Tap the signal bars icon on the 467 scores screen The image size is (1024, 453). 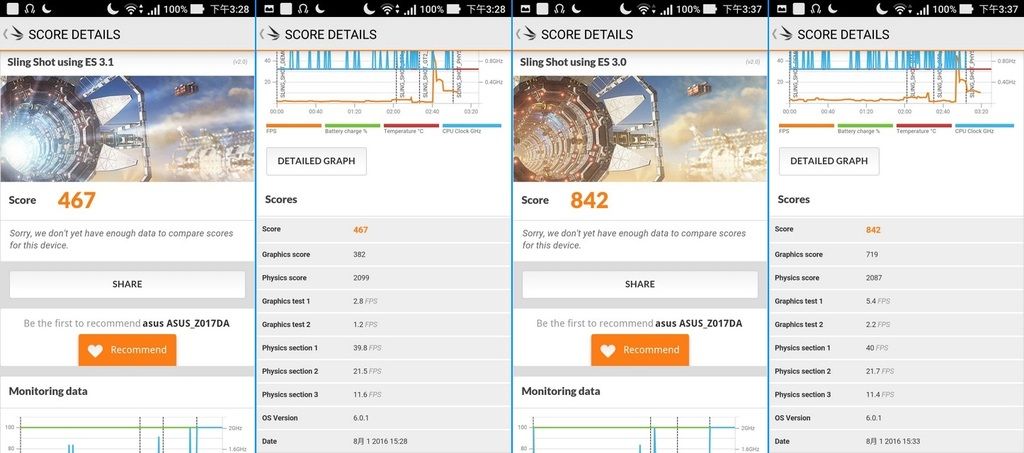pos(409,10)
